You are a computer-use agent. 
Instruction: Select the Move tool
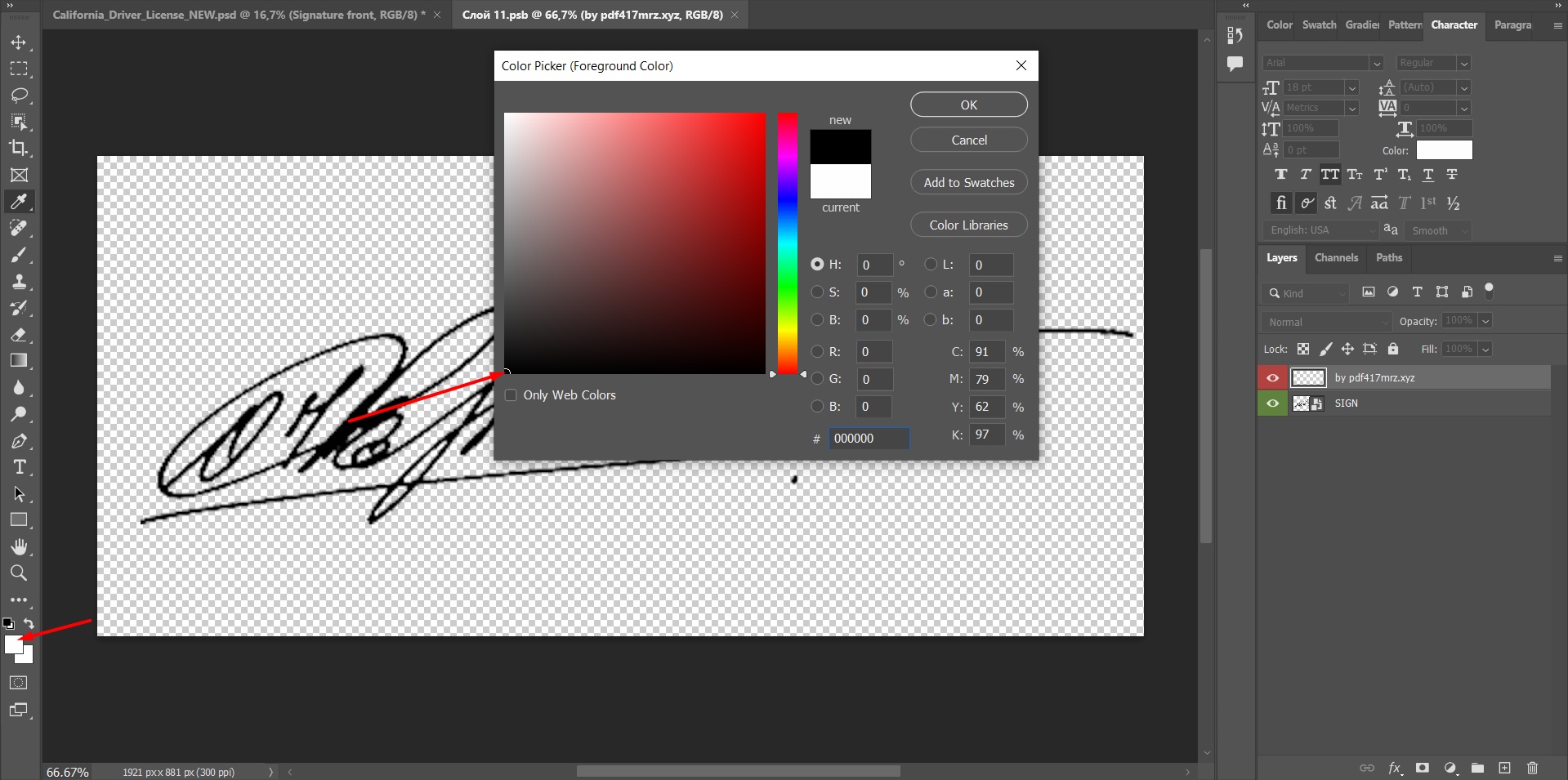[20, 43]
